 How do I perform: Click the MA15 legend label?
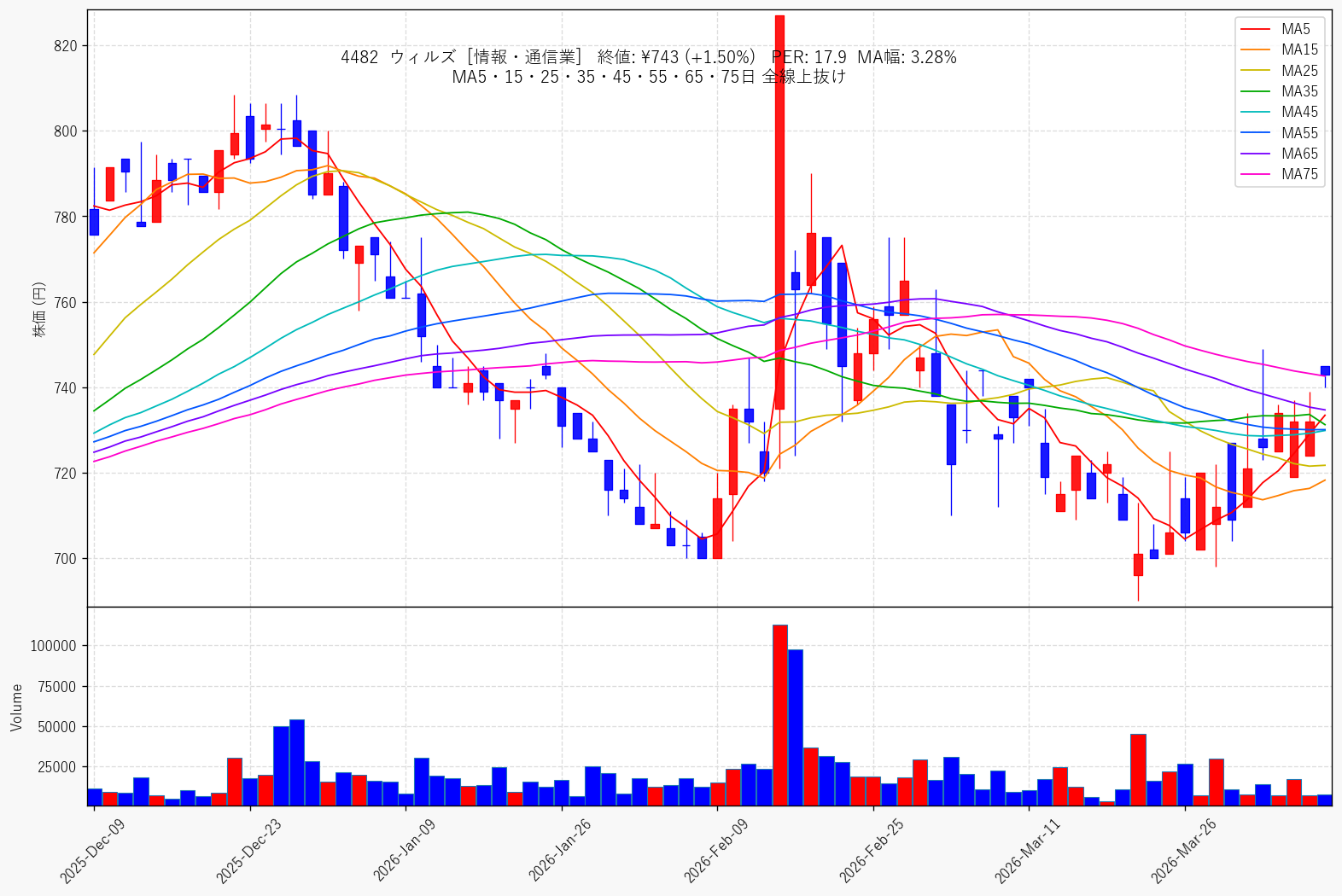(x=1299, y=49)
